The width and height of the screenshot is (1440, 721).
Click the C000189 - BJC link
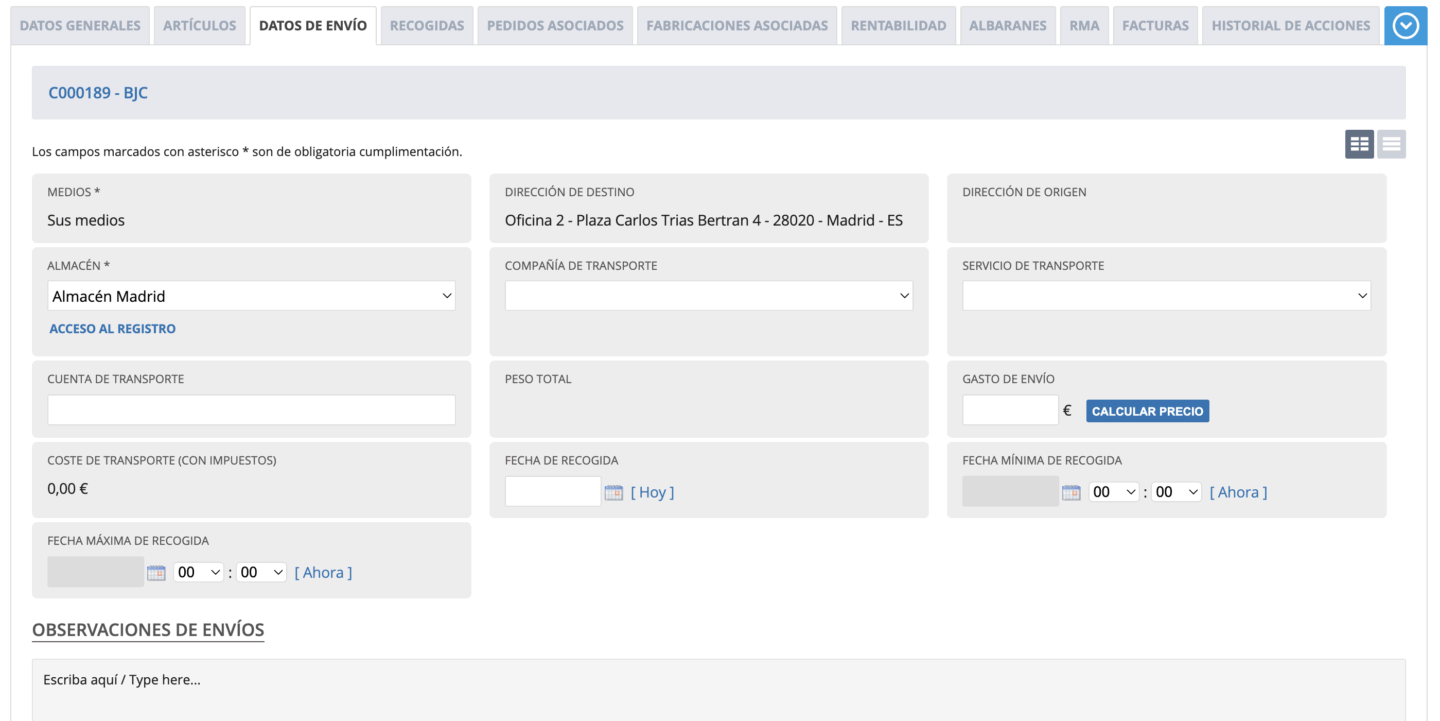point(98,93)
